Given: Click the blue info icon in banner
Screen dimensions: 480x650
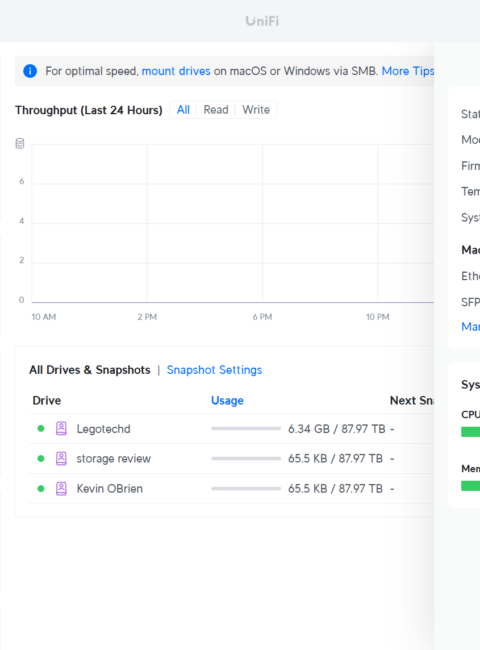Looking at the screenshot, I should [30, 71].
